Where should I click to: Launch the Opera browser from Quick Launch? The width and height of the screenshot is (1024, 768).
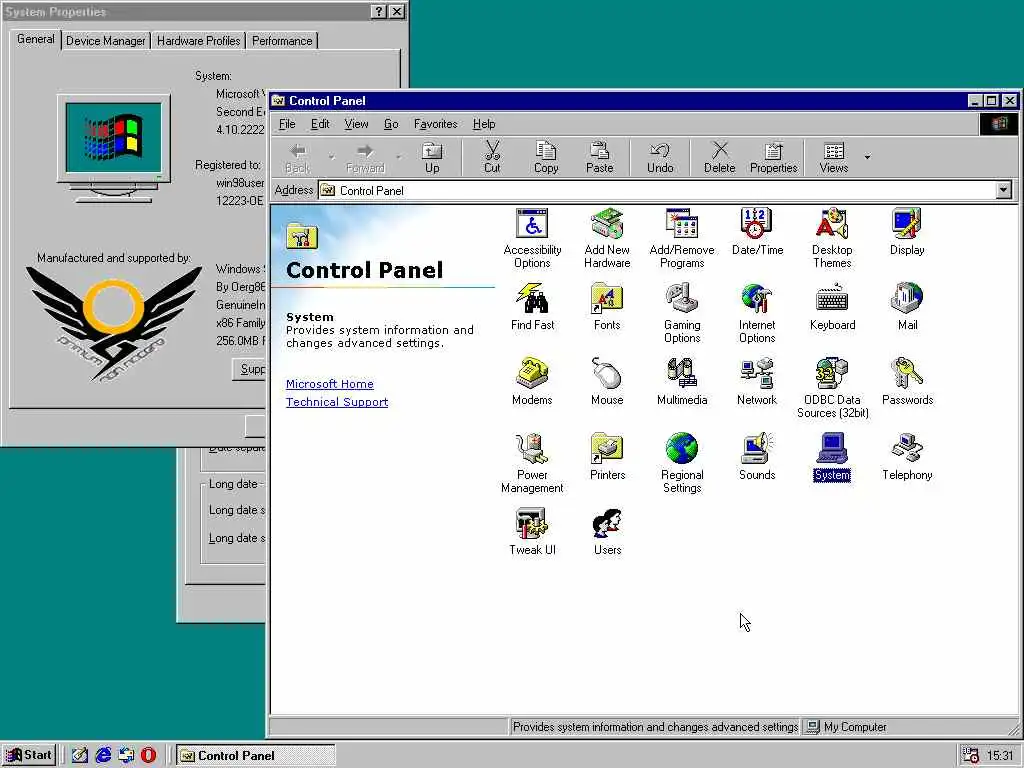pos(149,755)
